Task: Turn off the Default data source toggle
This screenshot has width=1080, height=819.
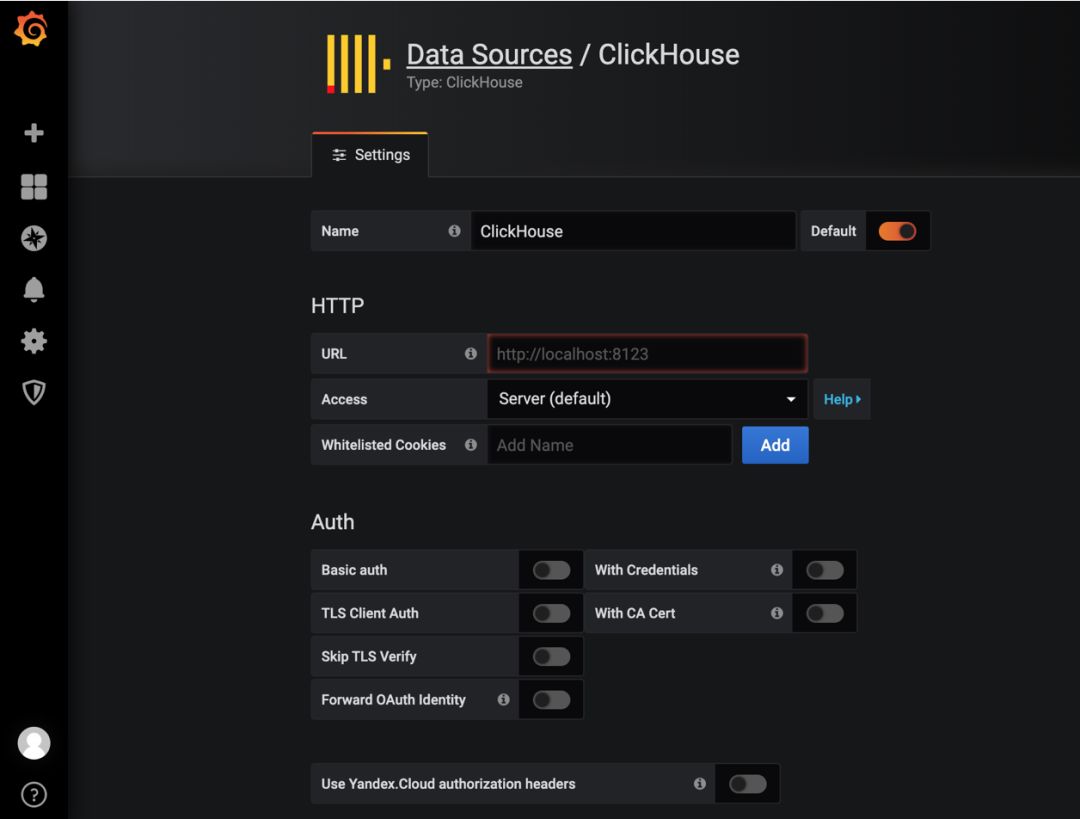Action: pyautogui.click(x=897, y=231)
